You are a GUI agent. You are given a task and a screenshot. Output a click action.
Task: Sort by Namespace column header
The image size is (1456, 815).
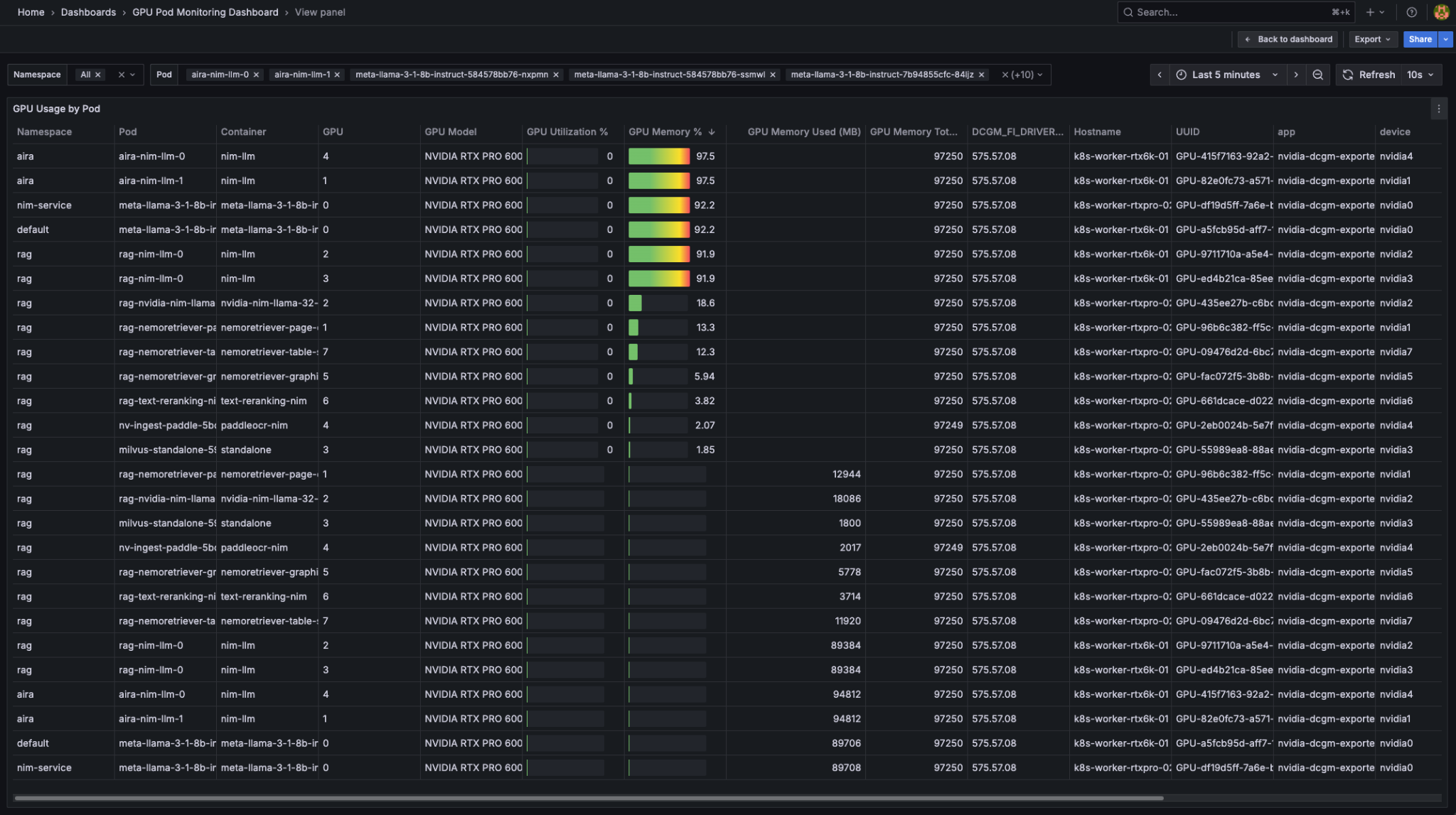pos(44,132)
